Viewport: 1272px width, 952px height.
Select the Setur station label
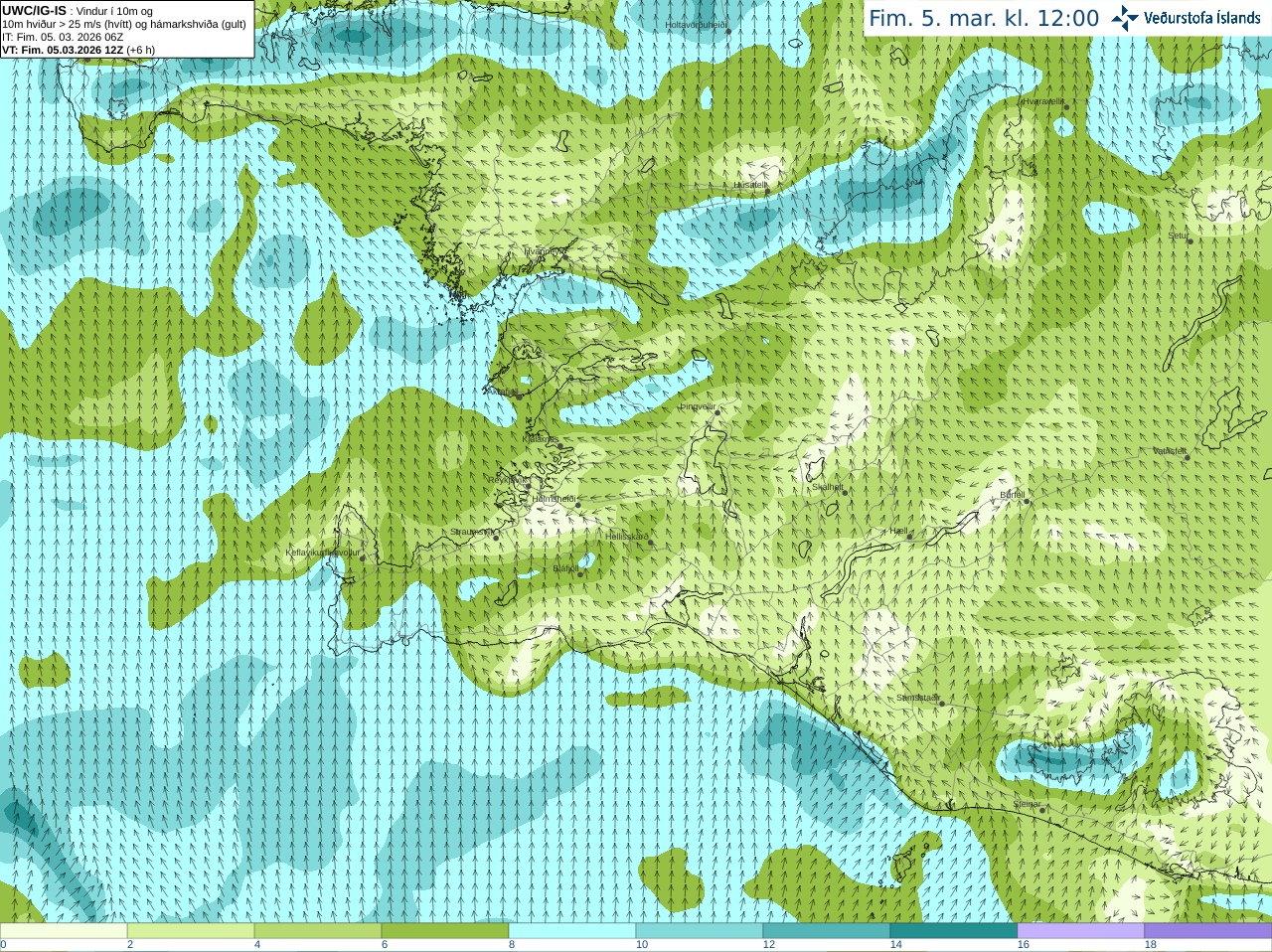[1179, 237]
